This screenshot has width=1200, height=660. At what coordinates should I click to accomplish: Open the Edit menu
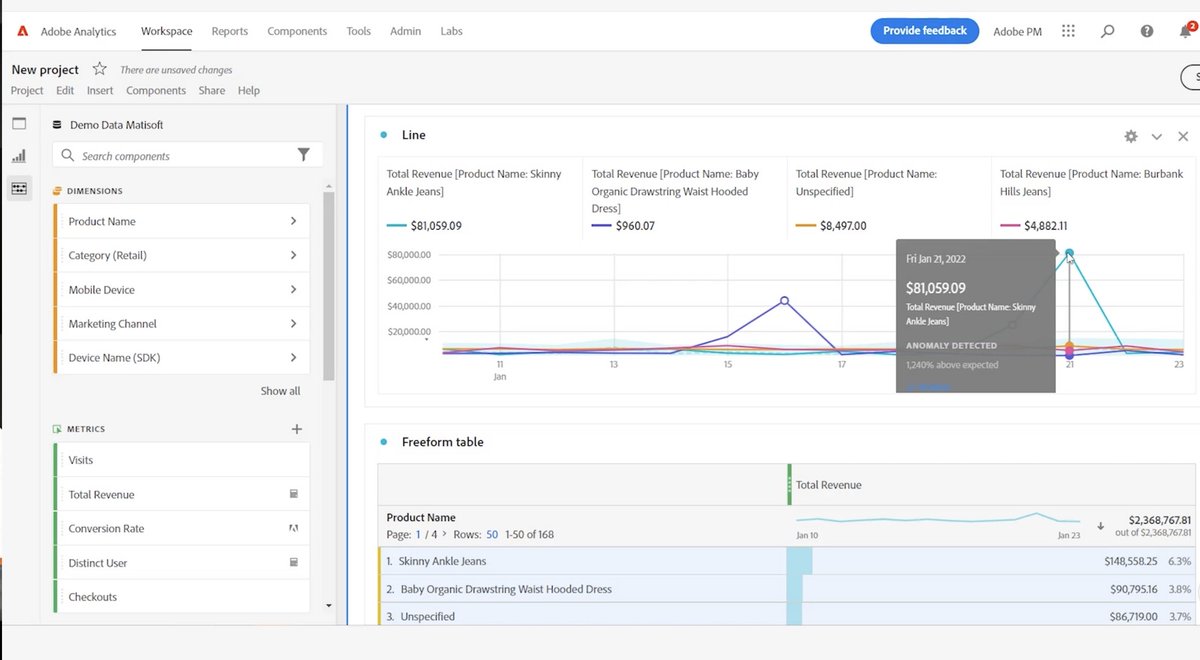(x=65, y=90)
